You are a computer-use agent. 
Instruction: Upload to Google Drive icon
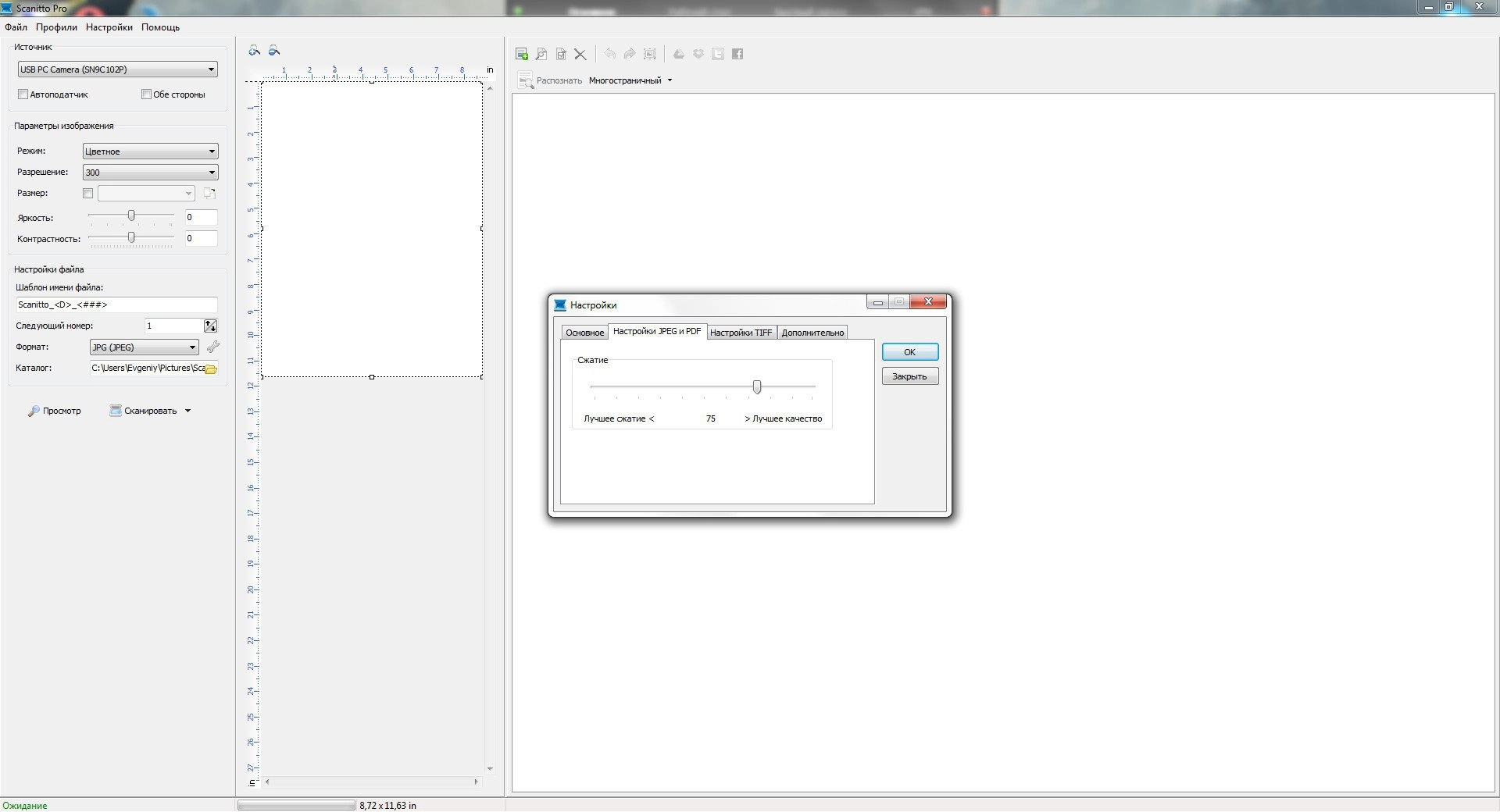(x=679, y=54)
